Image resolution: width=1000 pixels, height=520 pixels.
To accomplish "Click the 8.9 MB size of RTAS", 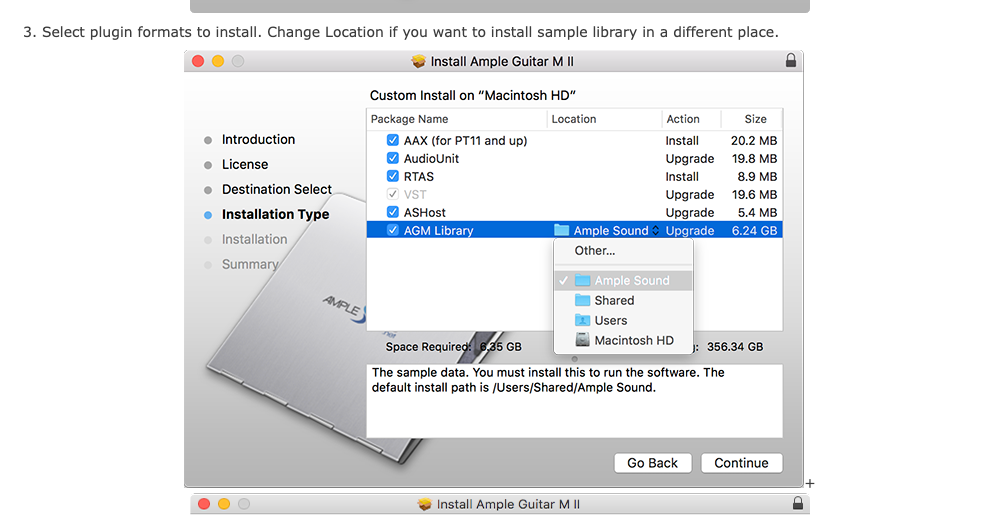I will tap(757, 176).
